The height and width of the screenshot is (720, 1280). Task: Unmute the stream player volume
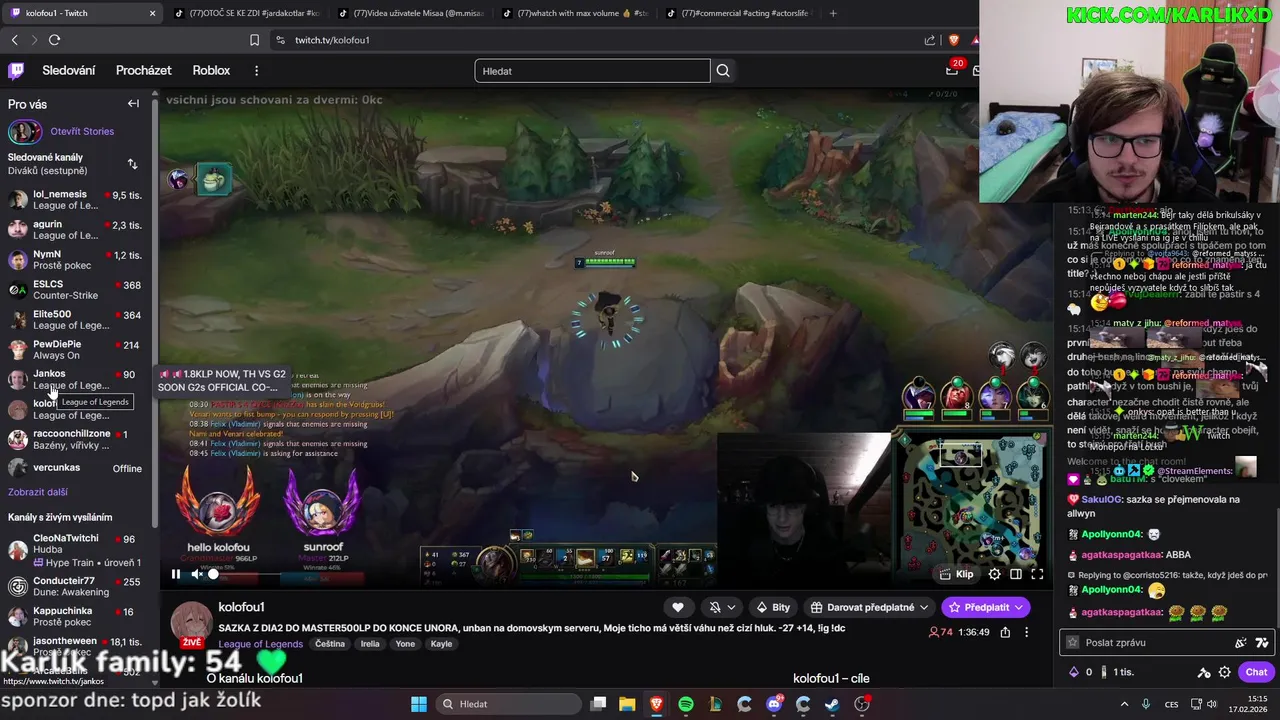(x=197, y=574)
